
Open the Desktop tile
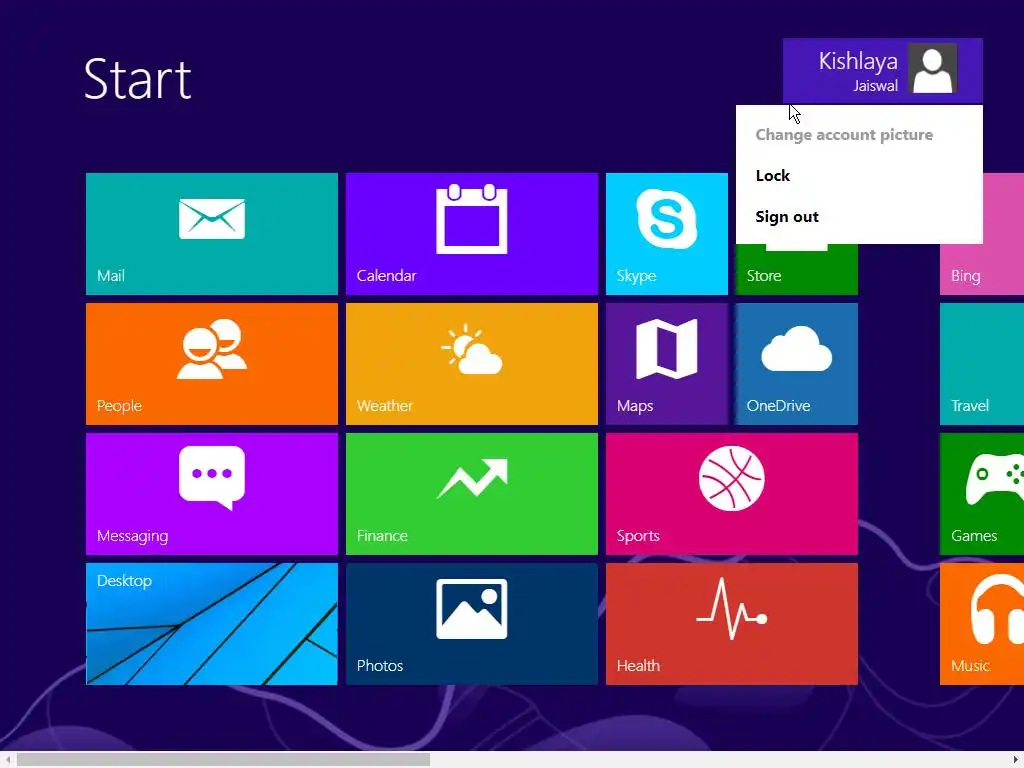pos(212,624)
